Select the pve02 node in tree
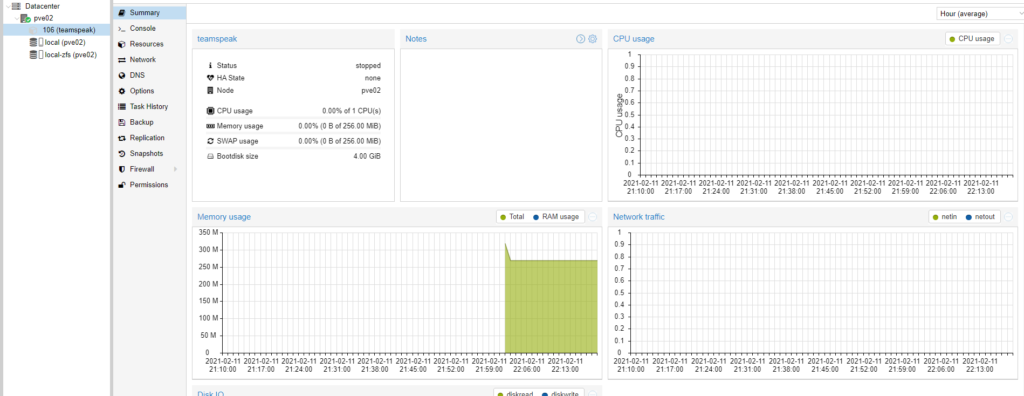Image resolution: width=1024 pixels, height=396 pixels. tap(42, 18)
